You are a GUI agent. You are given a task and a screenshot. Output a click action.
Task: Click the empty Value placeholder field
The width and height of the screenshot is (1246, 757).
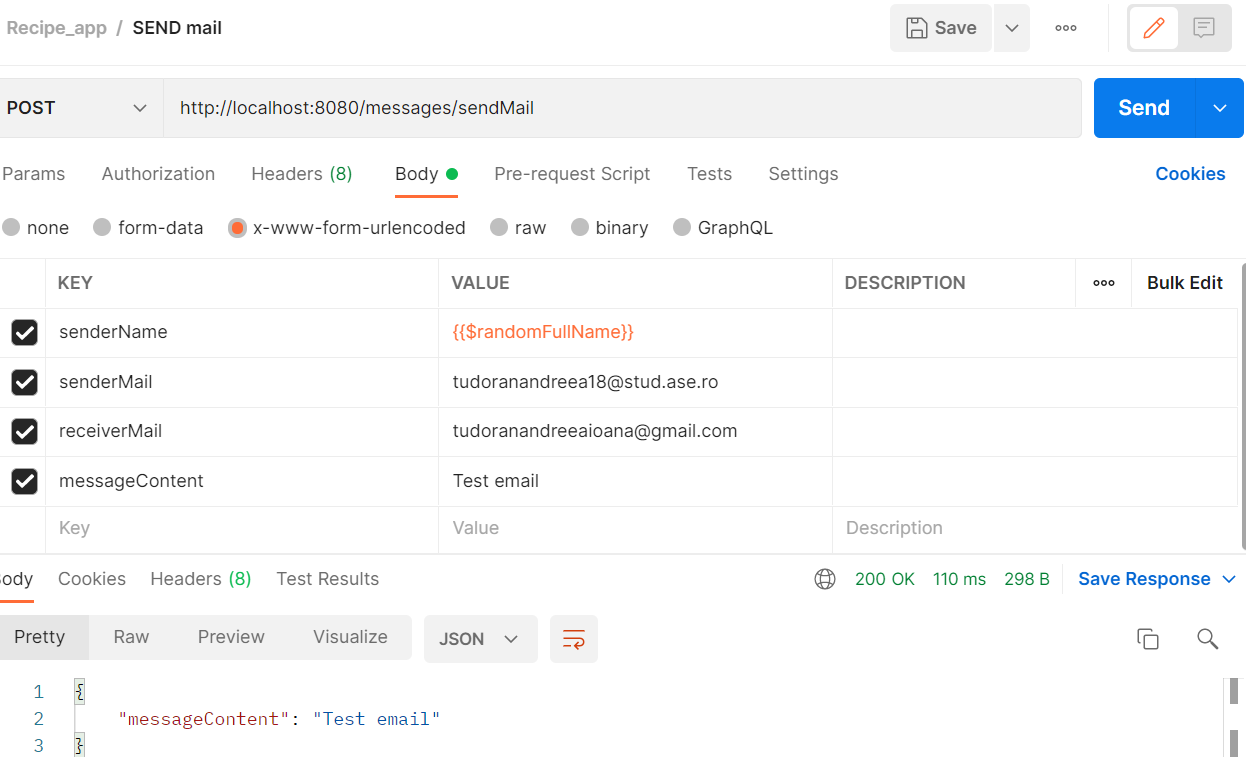pyautogui.click(x=635, y=529)
